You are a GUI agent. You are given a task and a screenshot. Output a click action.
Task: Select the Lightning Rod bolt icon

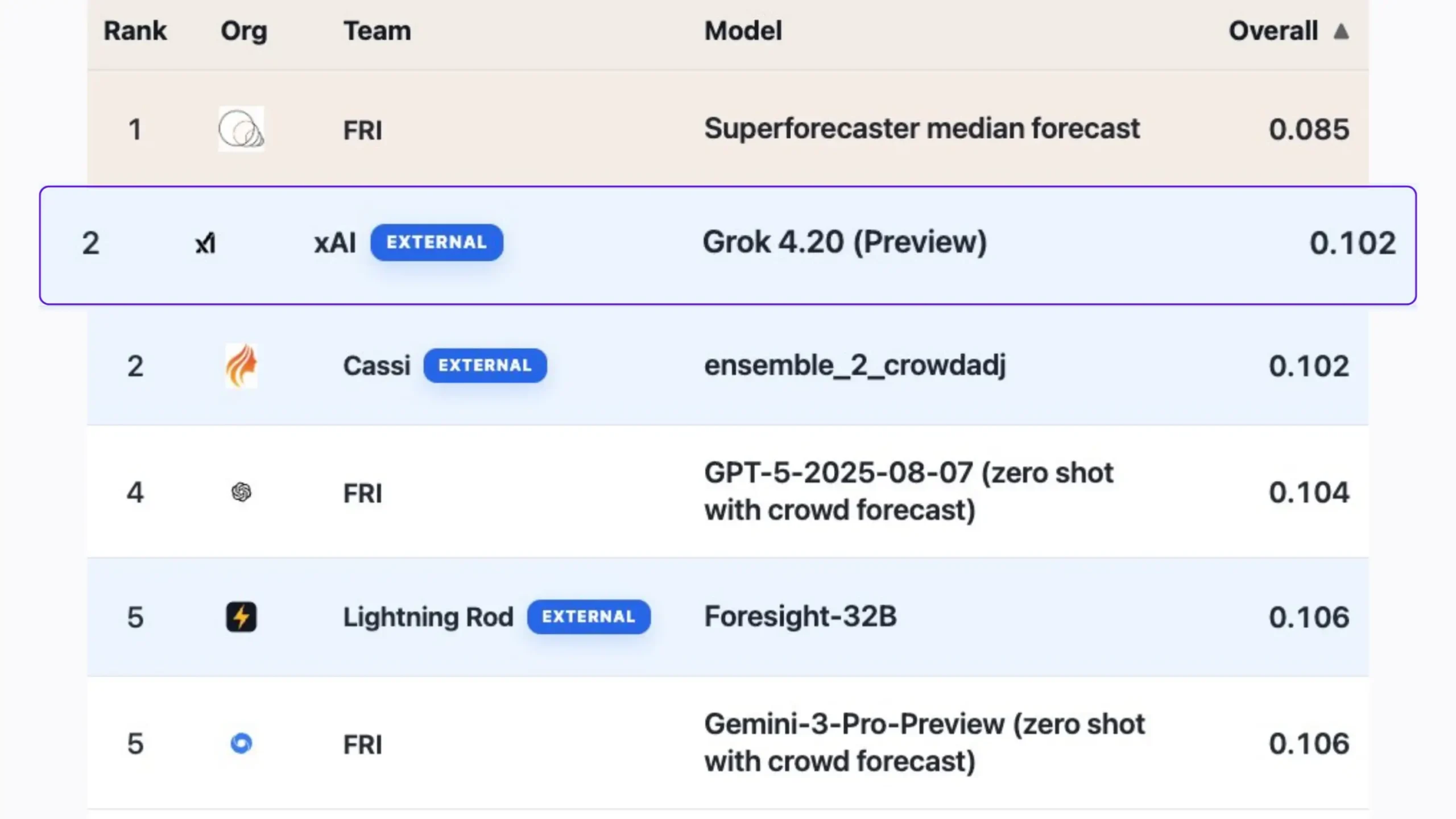[241, 617]
